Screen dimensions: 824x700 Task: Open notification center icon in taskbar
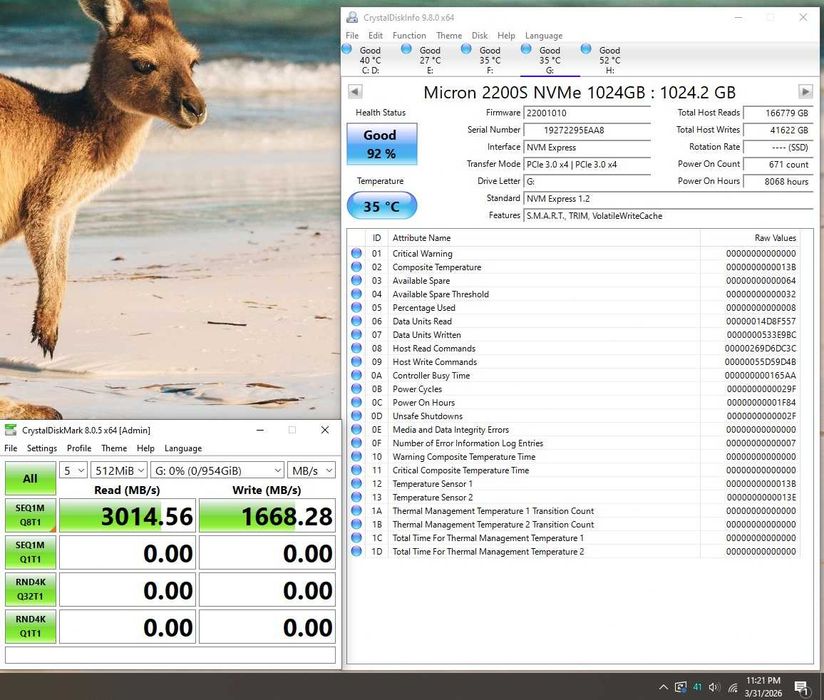tap(801, 687)
